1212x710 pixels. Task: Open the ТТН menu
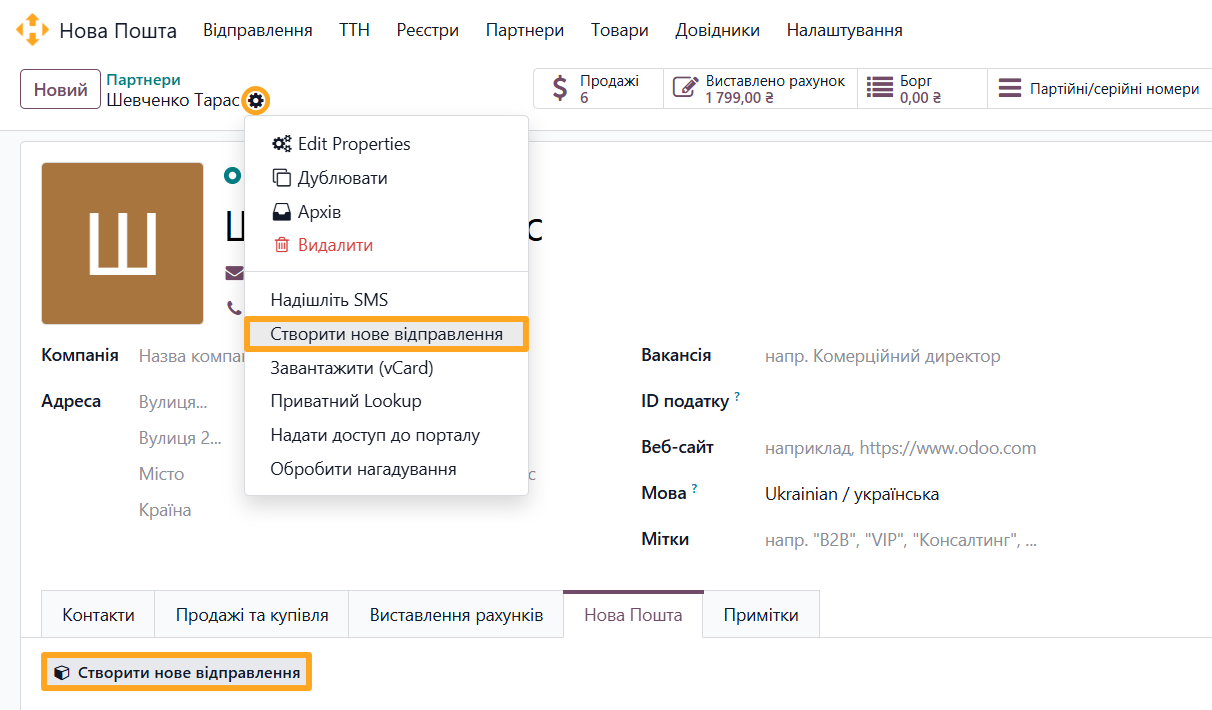[x=354, y=30]
